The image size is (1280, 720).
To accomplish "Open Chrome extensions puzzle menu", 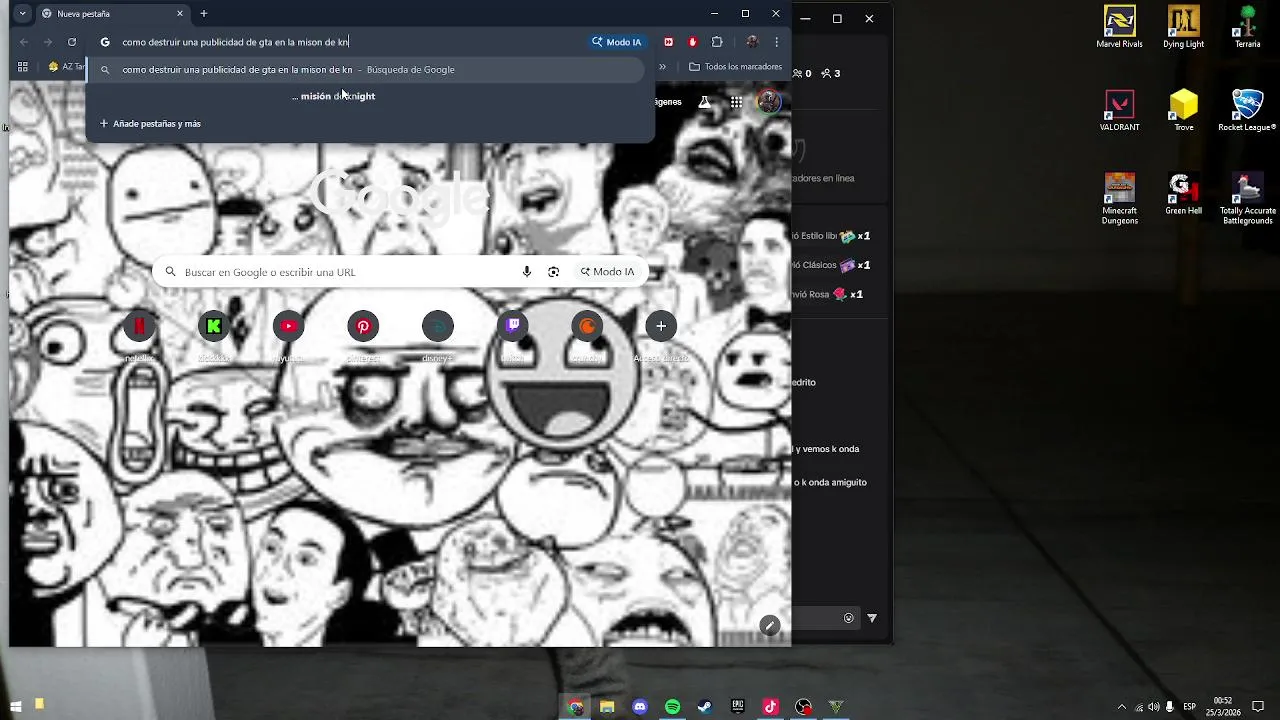I will (717, 42).
